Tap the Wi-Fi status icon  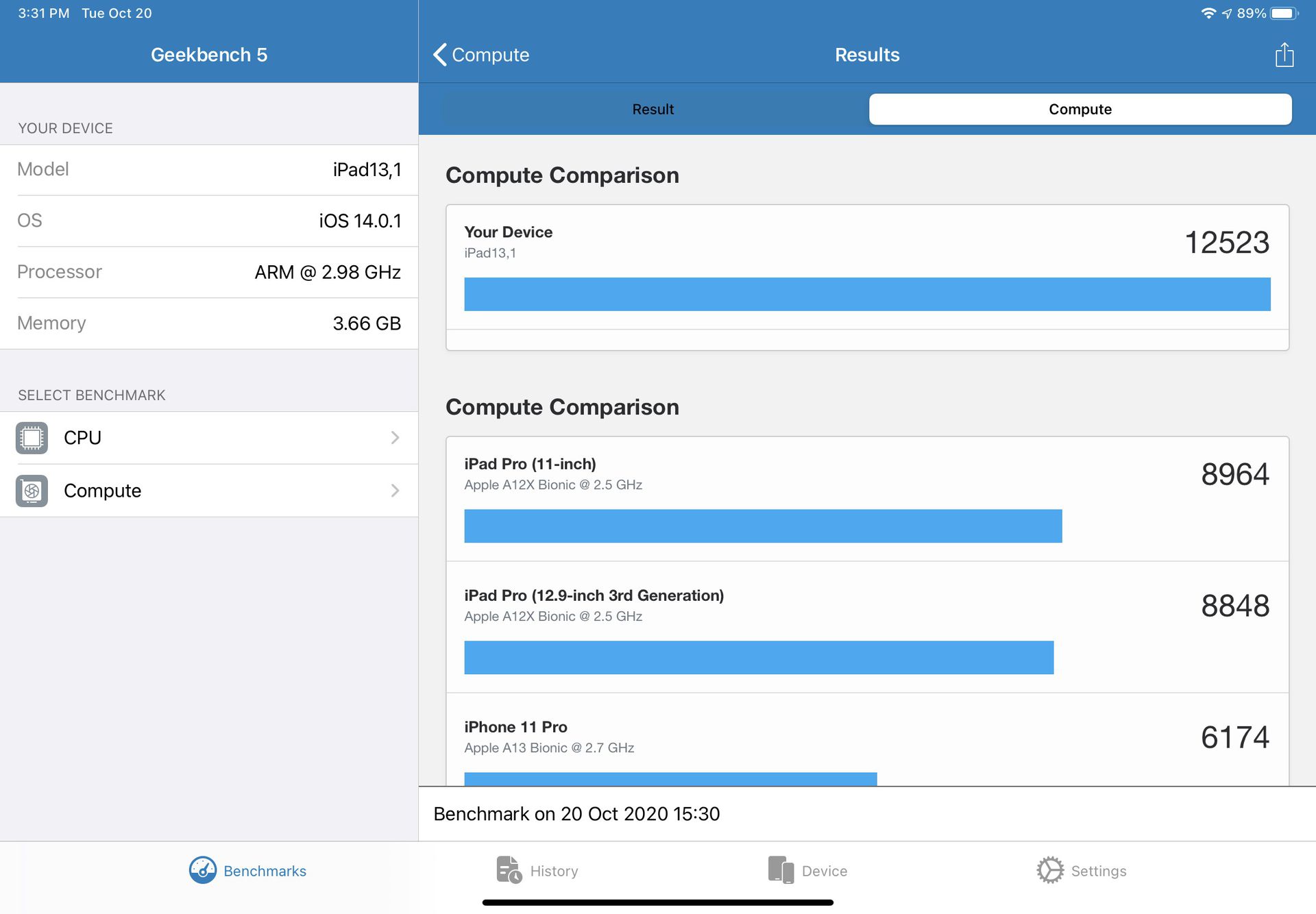(x=1208, y=13)
